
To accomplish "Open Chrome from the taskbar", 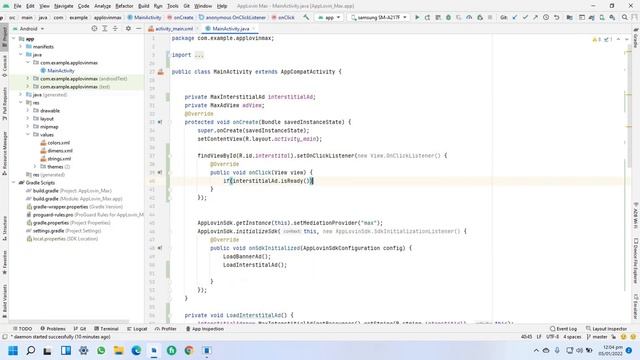I will click(x=189, y=350).
